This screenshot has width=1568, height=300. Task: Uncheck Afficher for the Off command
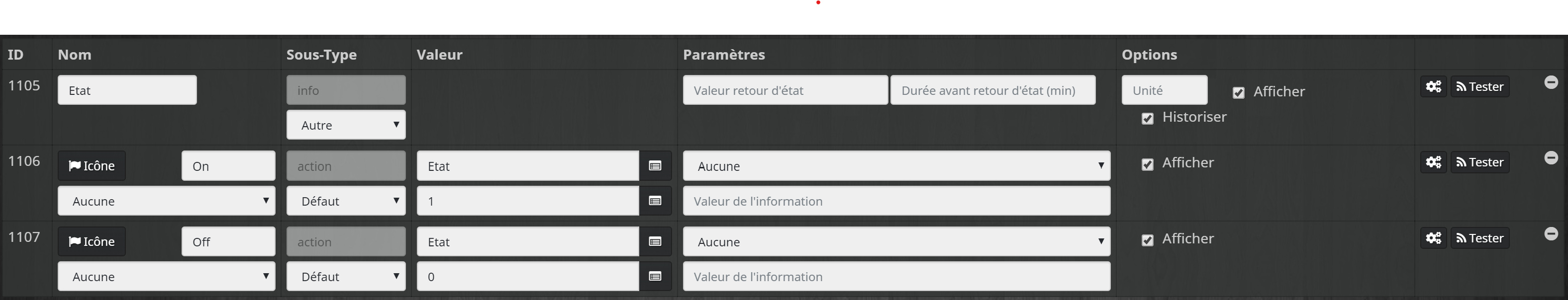pos(1147,240)
